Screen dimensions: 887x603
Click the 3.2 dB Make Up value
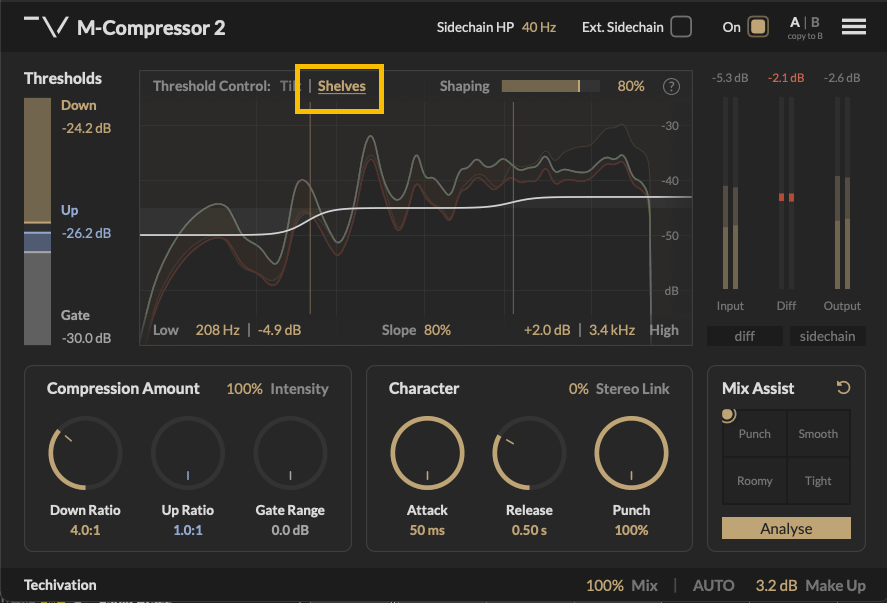[776, 585]
